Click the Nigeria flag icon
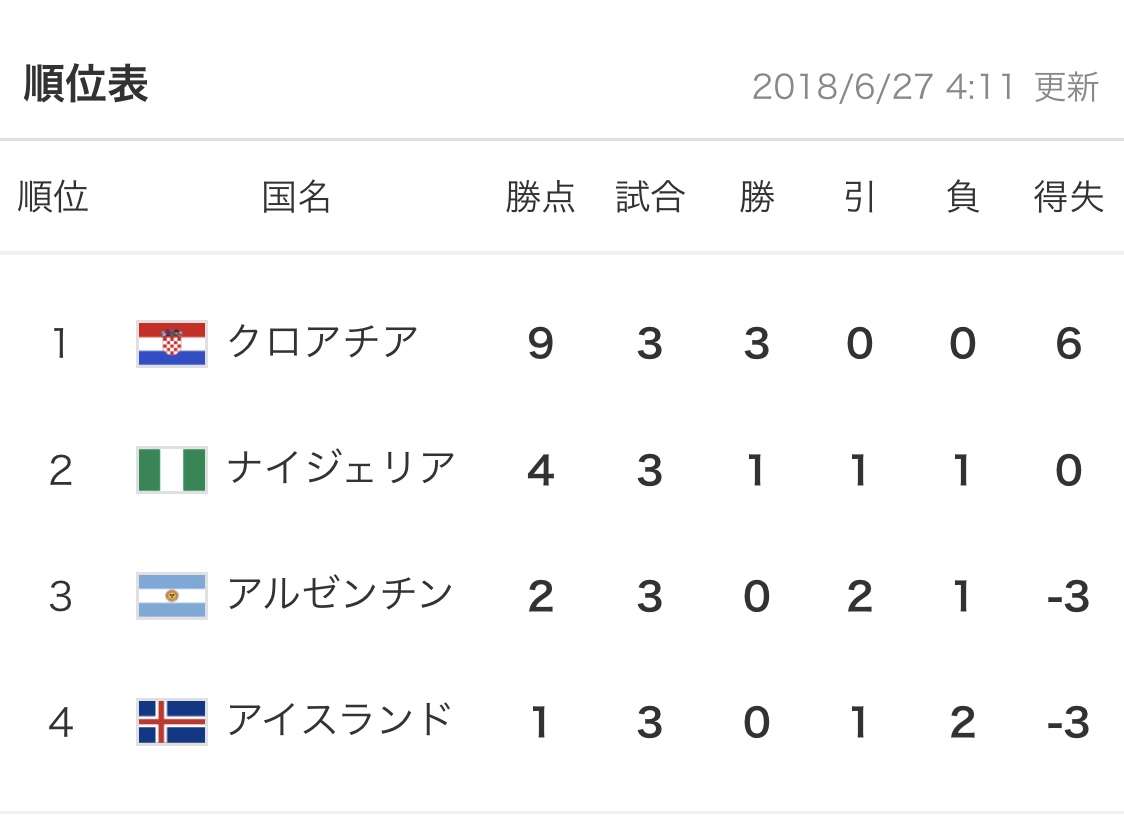Screen dimensions: 1124x827 click(x=172, y=470)
